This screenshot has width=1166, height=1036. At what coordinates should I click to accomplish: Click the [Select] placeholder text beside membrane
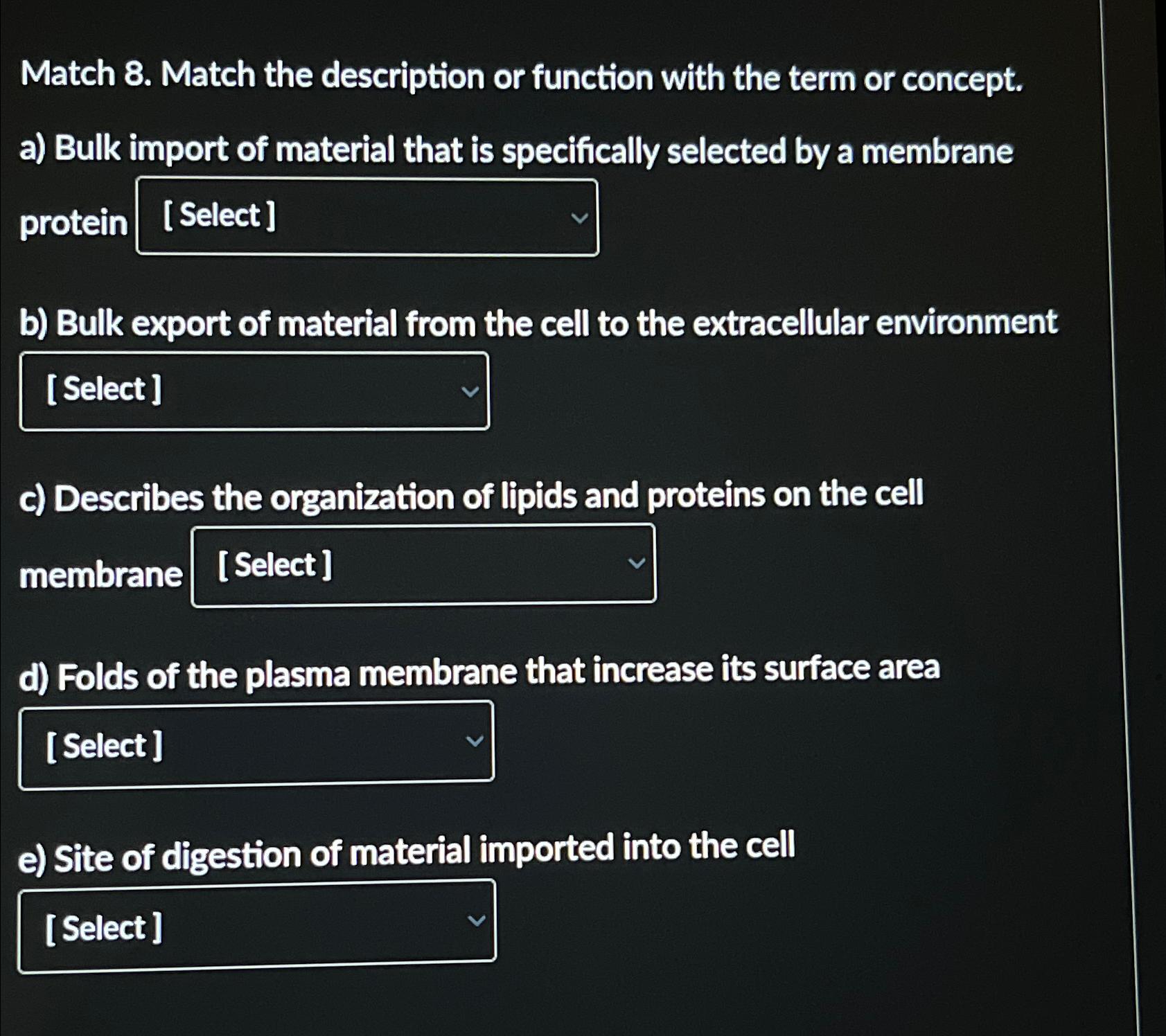(x=274, y=565)
